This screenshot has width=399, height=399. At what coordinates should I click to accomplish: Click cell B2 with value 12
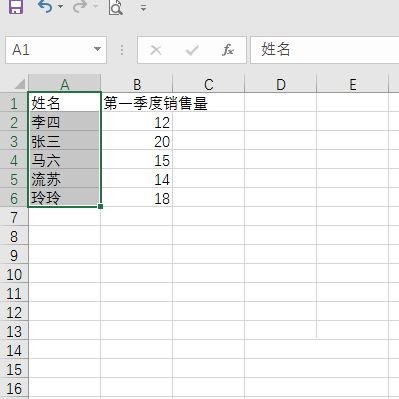coord(137,122)
